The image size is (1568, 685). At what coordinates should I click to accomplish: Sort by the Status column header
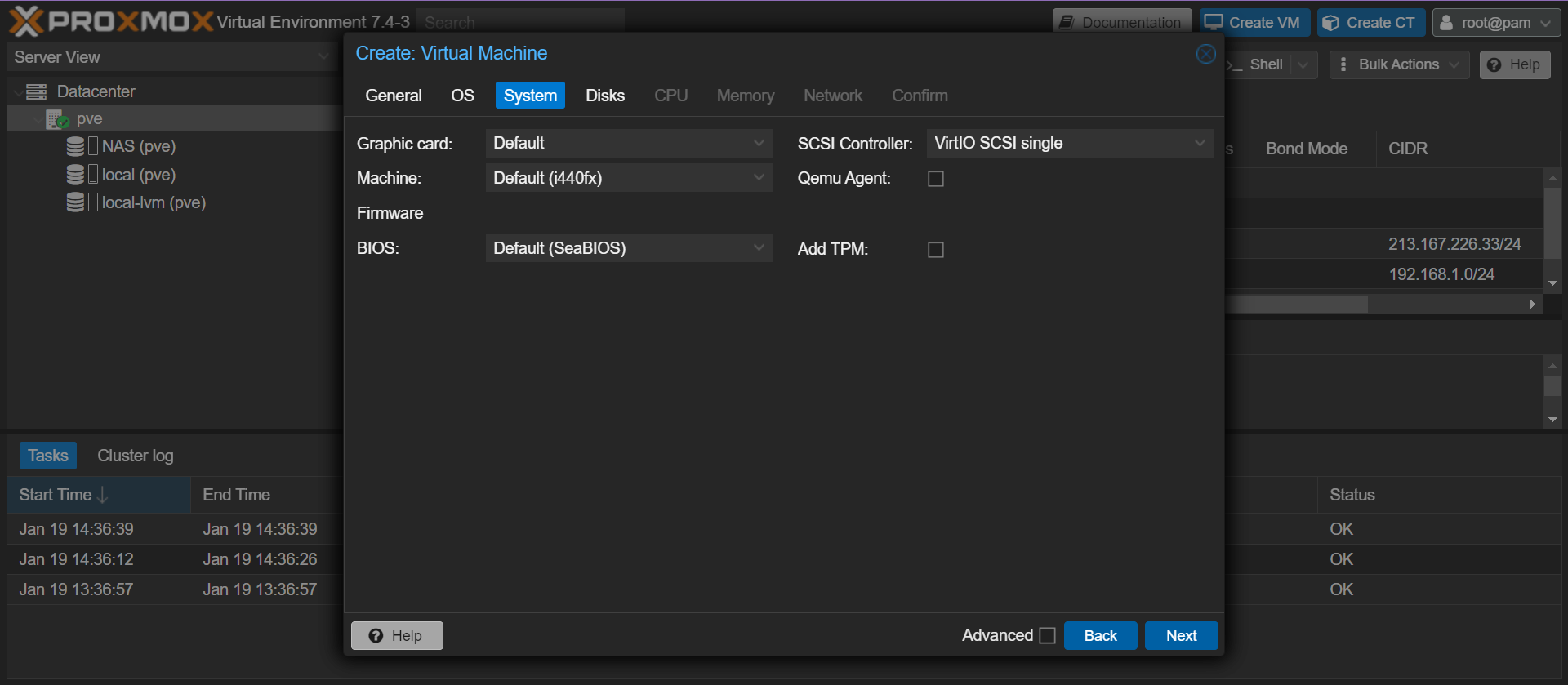[x=1439, y=495]
